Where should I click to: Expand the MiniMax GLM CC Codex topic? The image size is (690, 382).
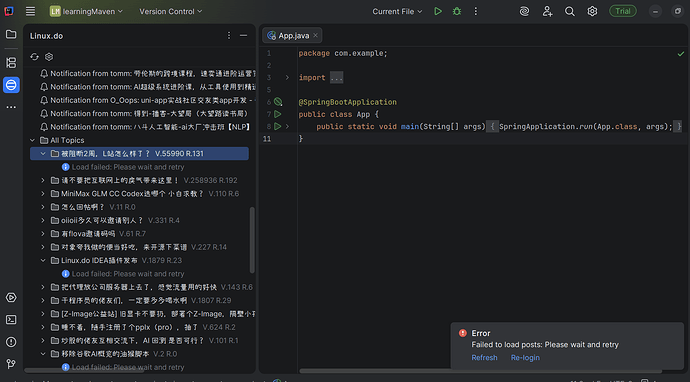click(43, 194)
